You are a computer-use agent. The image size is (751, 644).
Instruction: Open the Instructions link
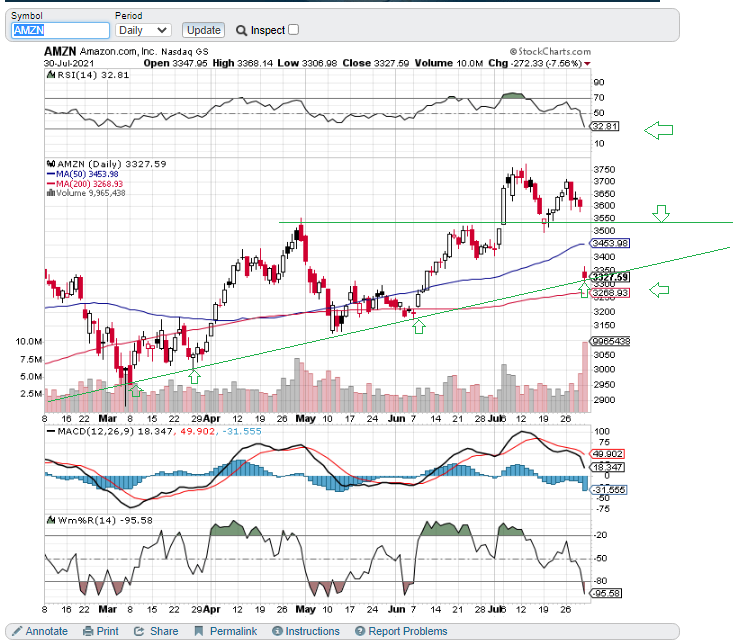click(312, 631)
